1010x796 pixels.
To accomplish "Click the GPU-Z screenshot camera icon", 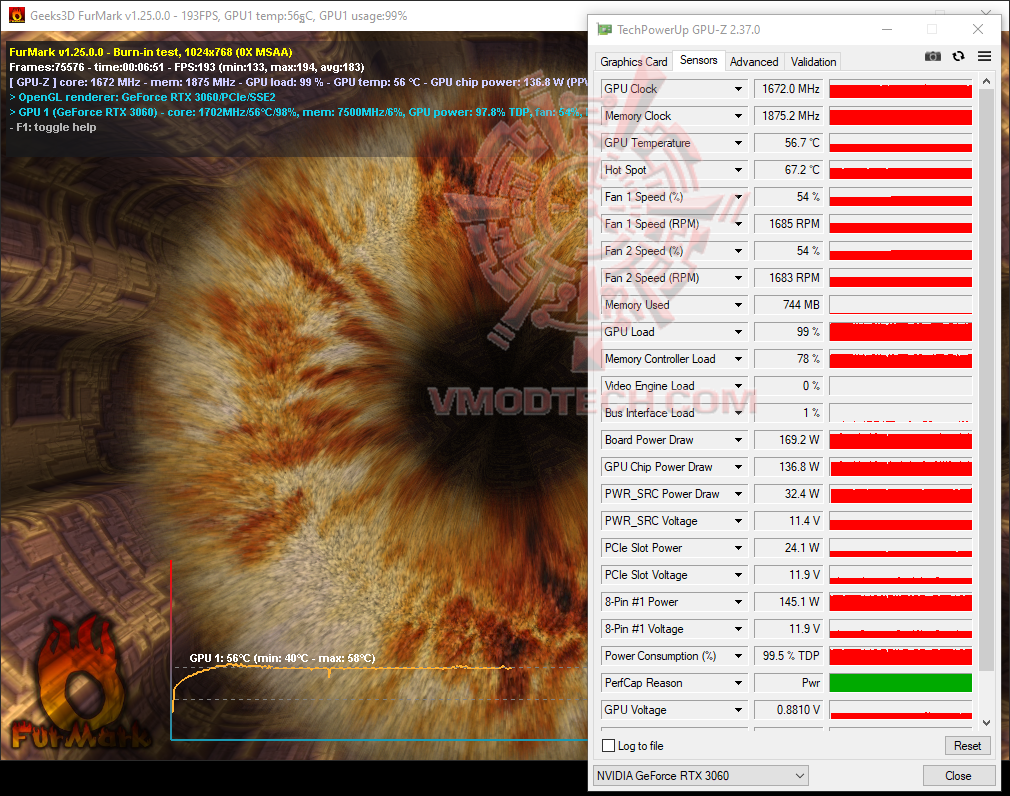I will [932, 57].
